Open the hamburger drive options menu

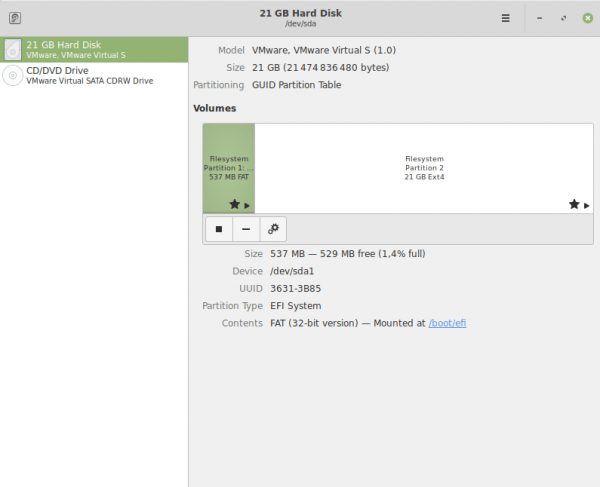[505, 18]
